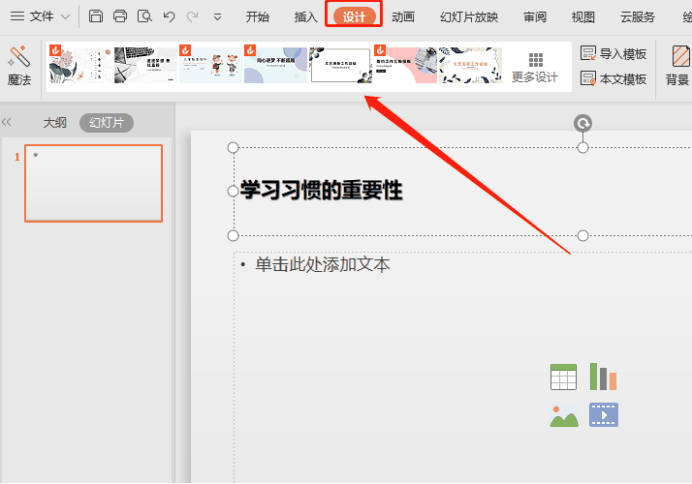Click the title text 学习习惯的重要性
Screen dimensions: 692x484
tap(321, 190)
